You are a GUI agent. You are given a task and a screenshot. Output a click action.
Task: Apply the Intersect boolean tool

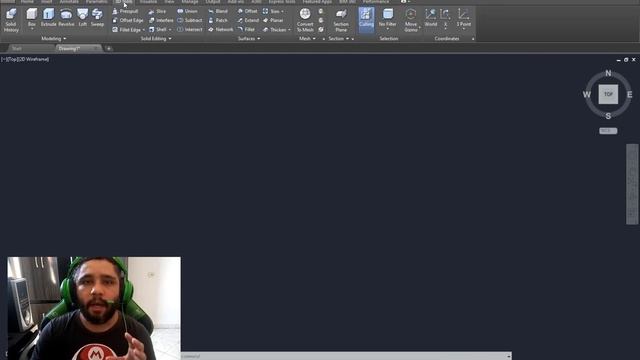pos(190,30)
